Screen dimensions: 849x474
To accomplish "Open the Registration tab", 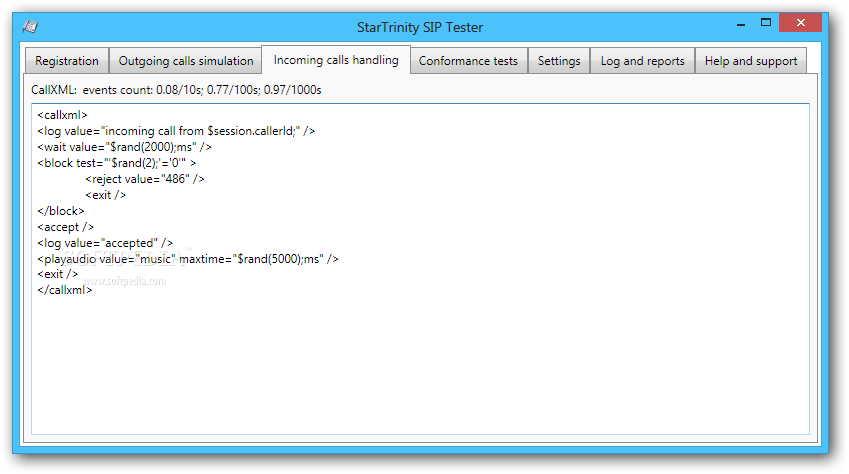I will coord(67,61).
